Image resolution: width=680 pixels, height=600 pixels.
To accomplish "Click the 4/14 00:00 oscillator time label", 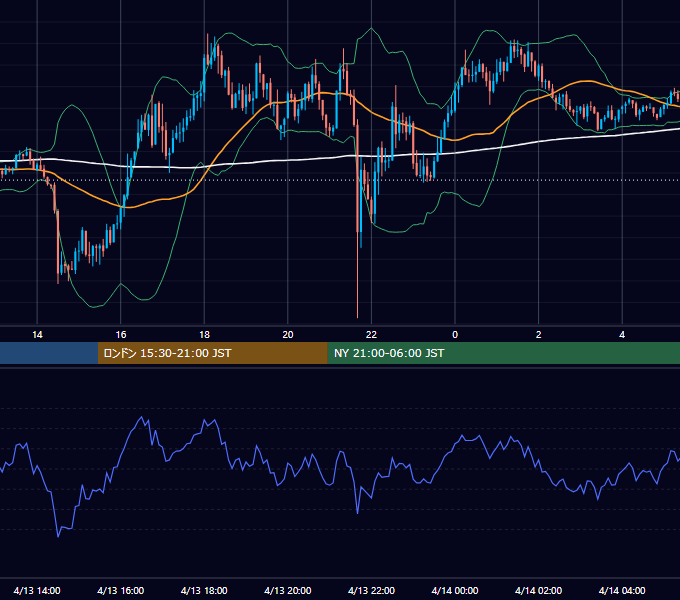I will click(455, 590).
